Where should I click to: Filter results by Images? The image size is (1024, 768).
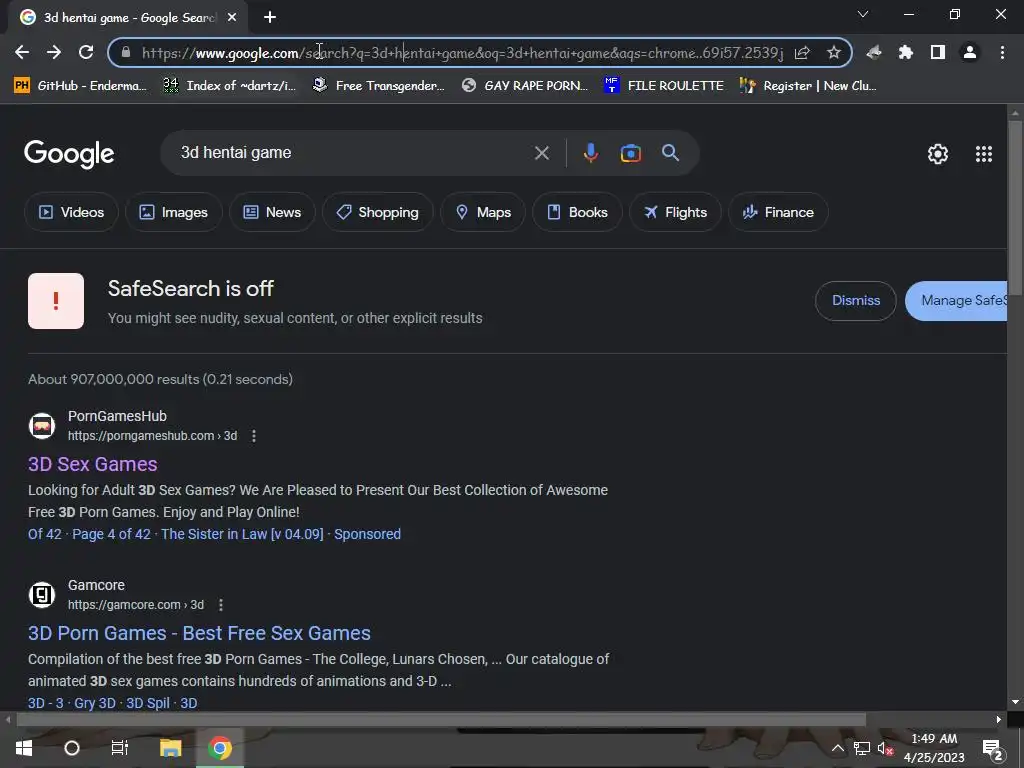(x=174, y=212)
